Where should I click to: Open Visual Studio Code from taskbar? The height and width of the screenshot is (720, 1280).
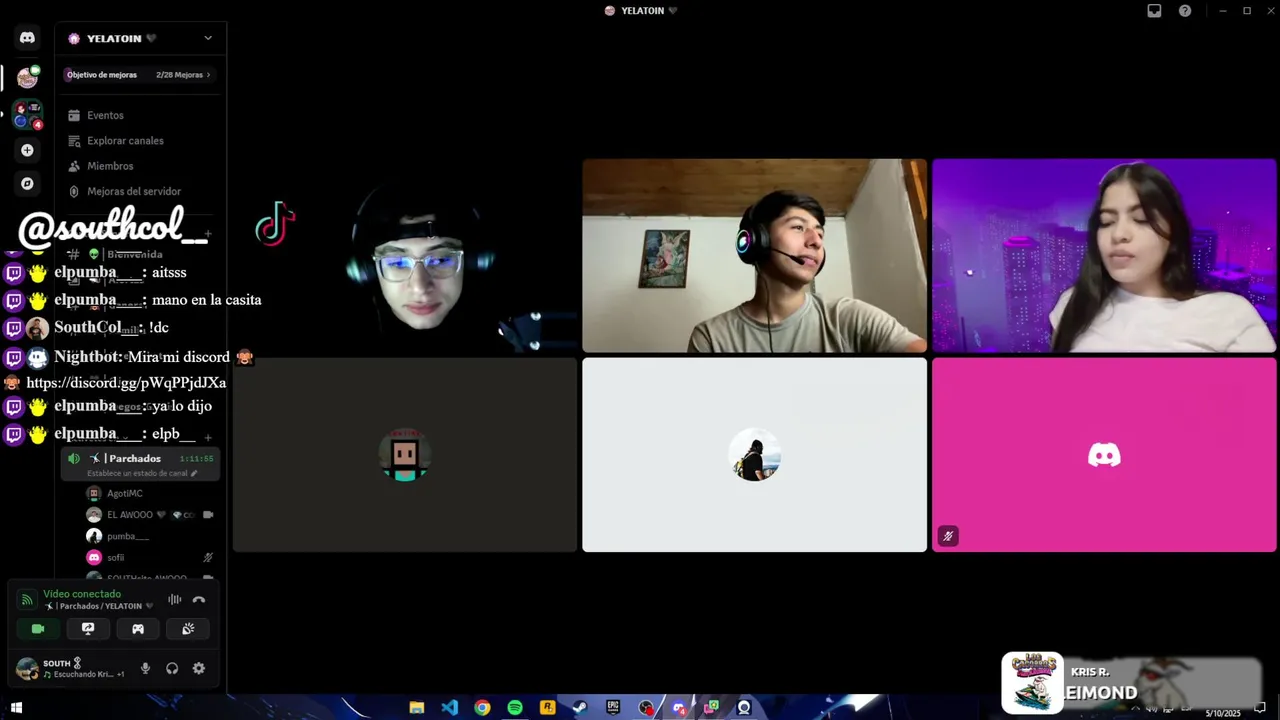click(450, 708)
